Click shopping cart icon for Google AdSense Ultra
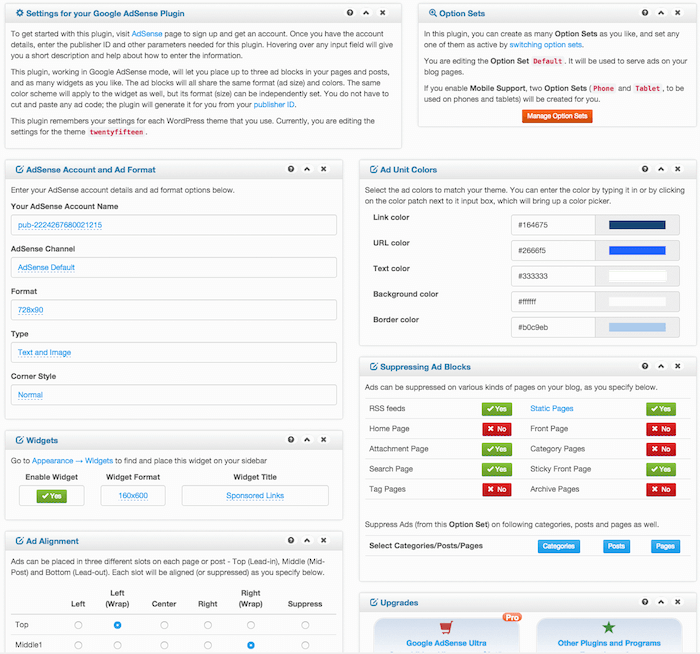This screenshot has height=654, width=700. 446,627
